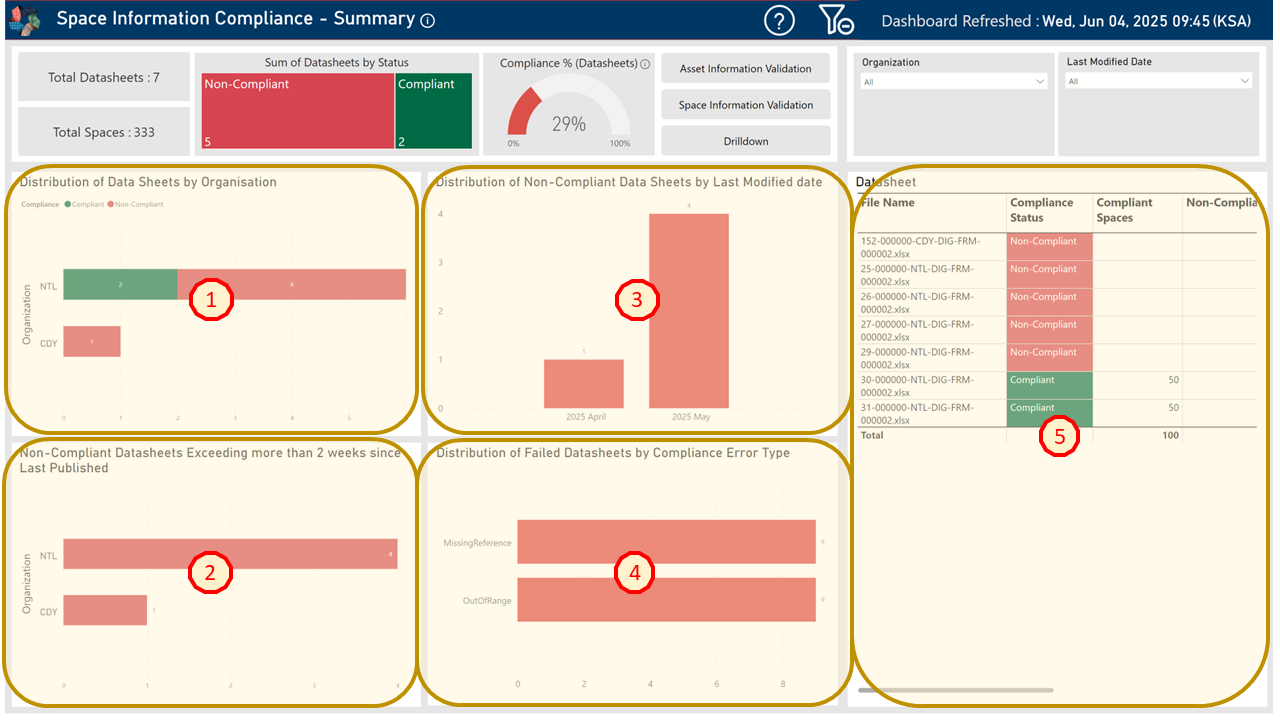Select the Total Spaces : 333 card
This screenshot has height=720, width=1280.
104,132
